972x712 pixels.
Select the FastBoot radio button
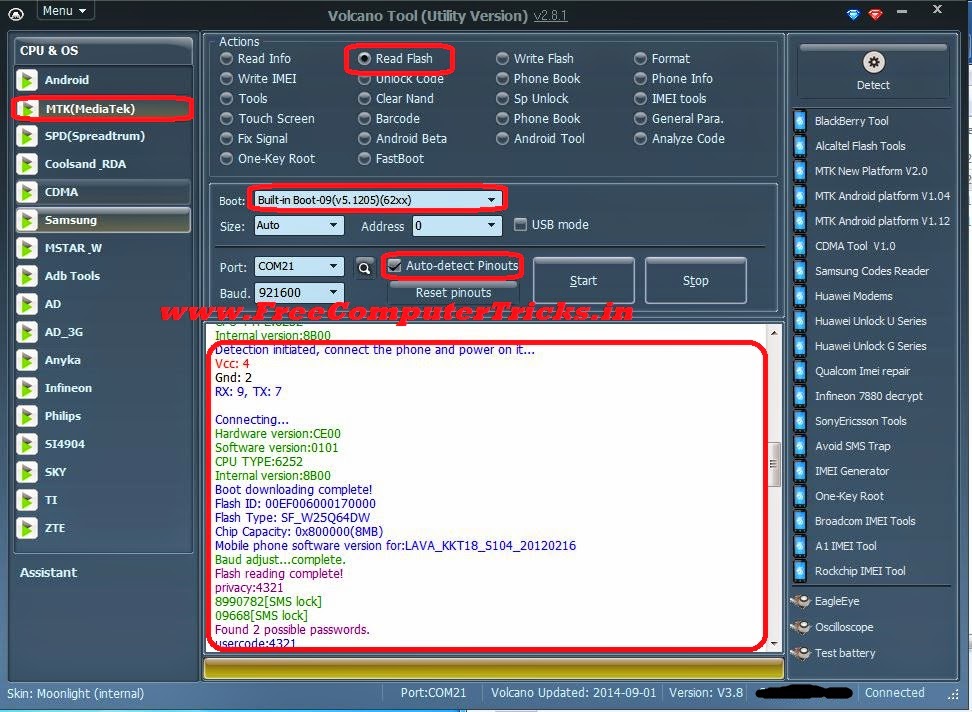(x=364, y=159)
